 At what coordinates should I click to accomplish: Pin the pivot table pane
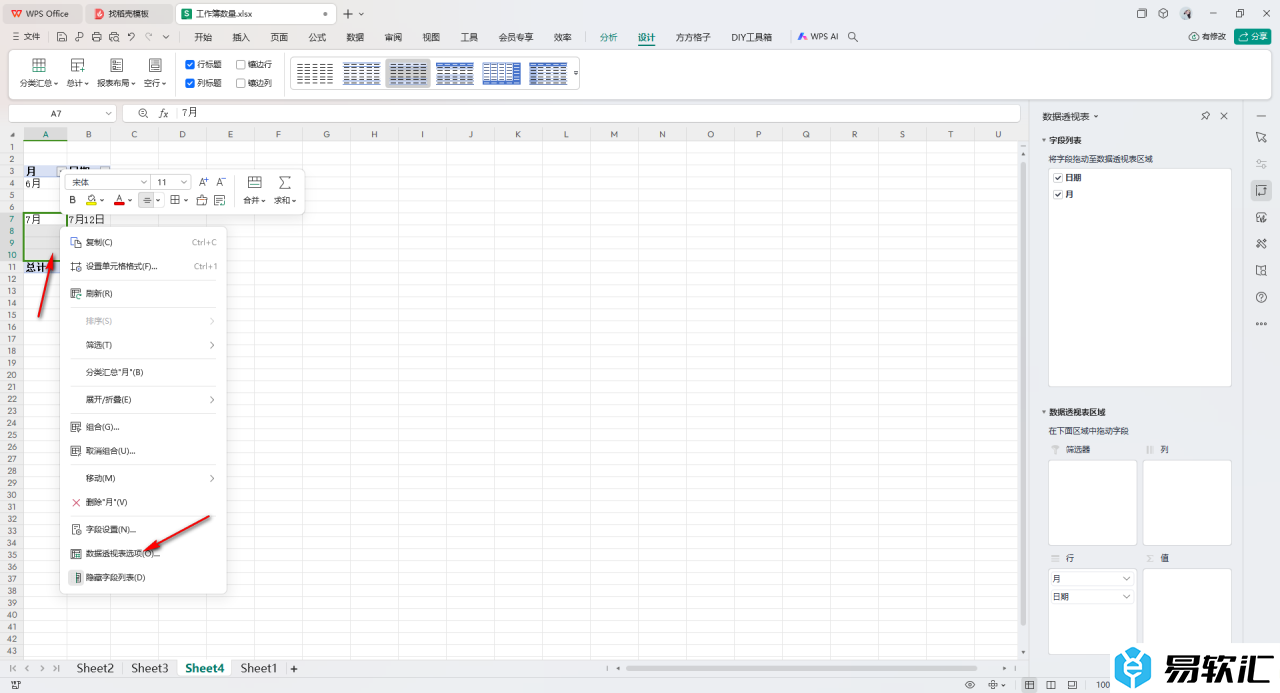pyautogui.click(x=1206, y=117)
